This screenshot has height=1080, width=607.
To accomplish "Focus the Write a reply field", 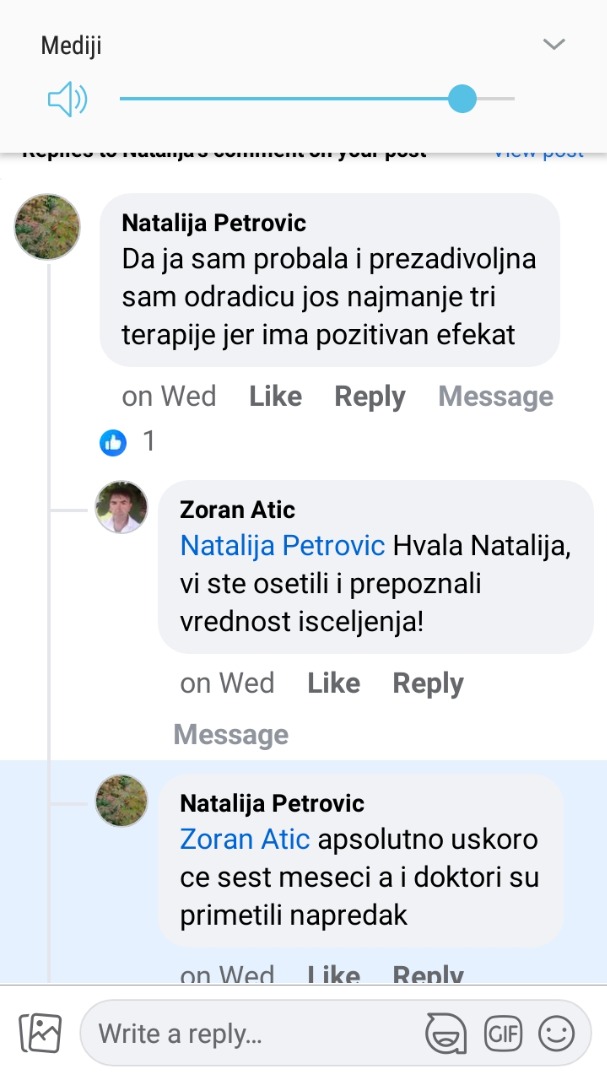I will pos(250,1033).
